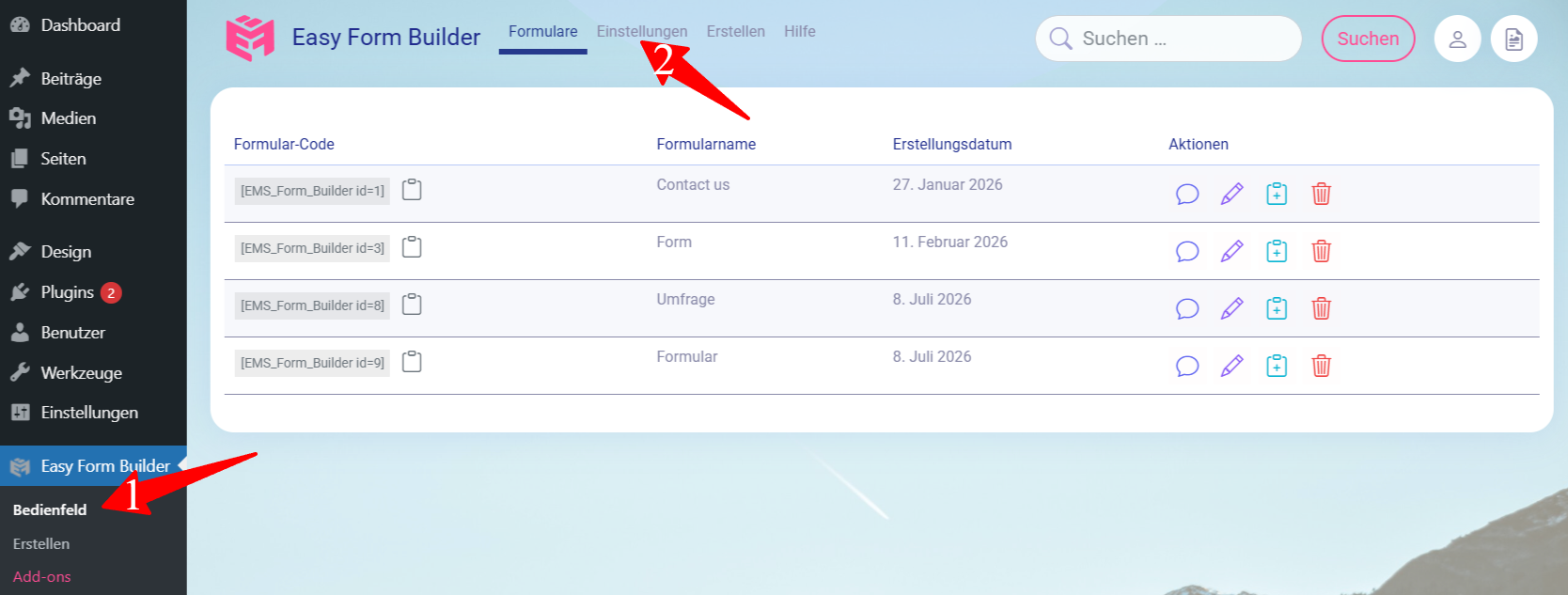This screenshot has width=1568, height=595.
Task: Click the date 27. Januar 2026
Action: pos(948,185)
